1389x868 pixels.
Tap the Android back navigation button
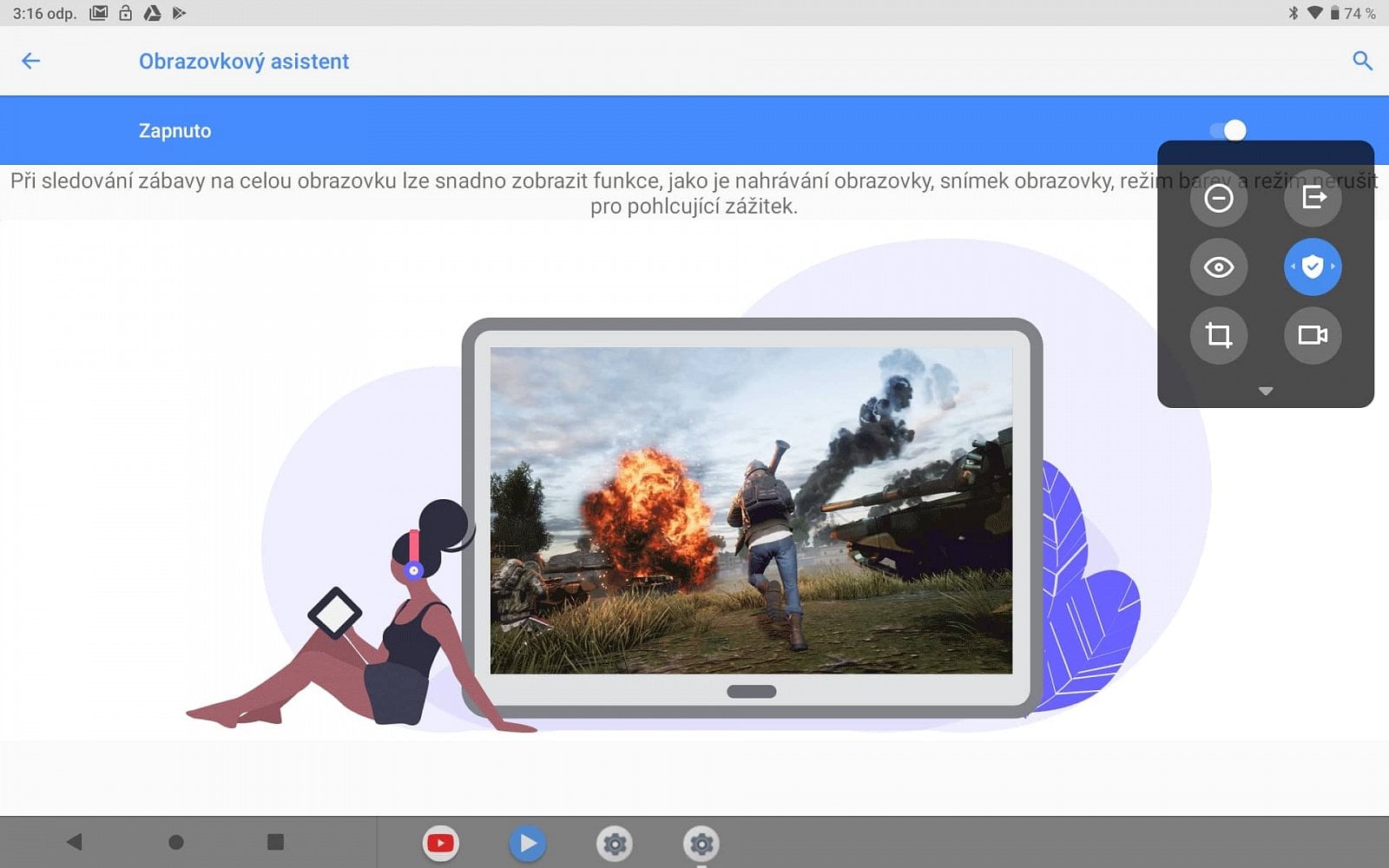[x=75, y=841]
